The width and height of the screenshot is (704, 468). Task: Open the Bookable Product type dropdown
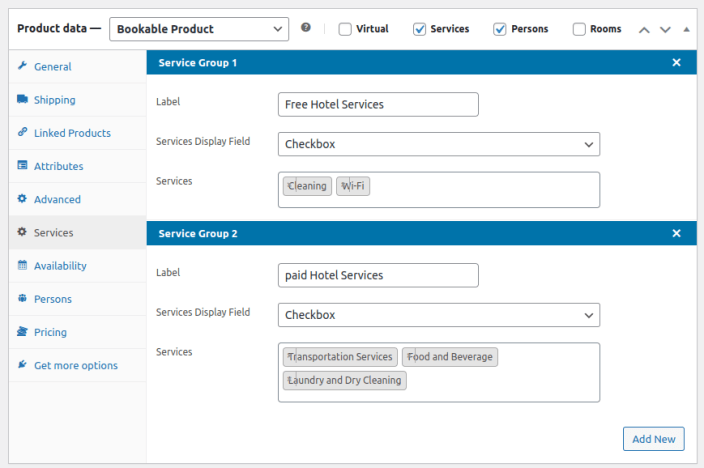click(199, 29)
